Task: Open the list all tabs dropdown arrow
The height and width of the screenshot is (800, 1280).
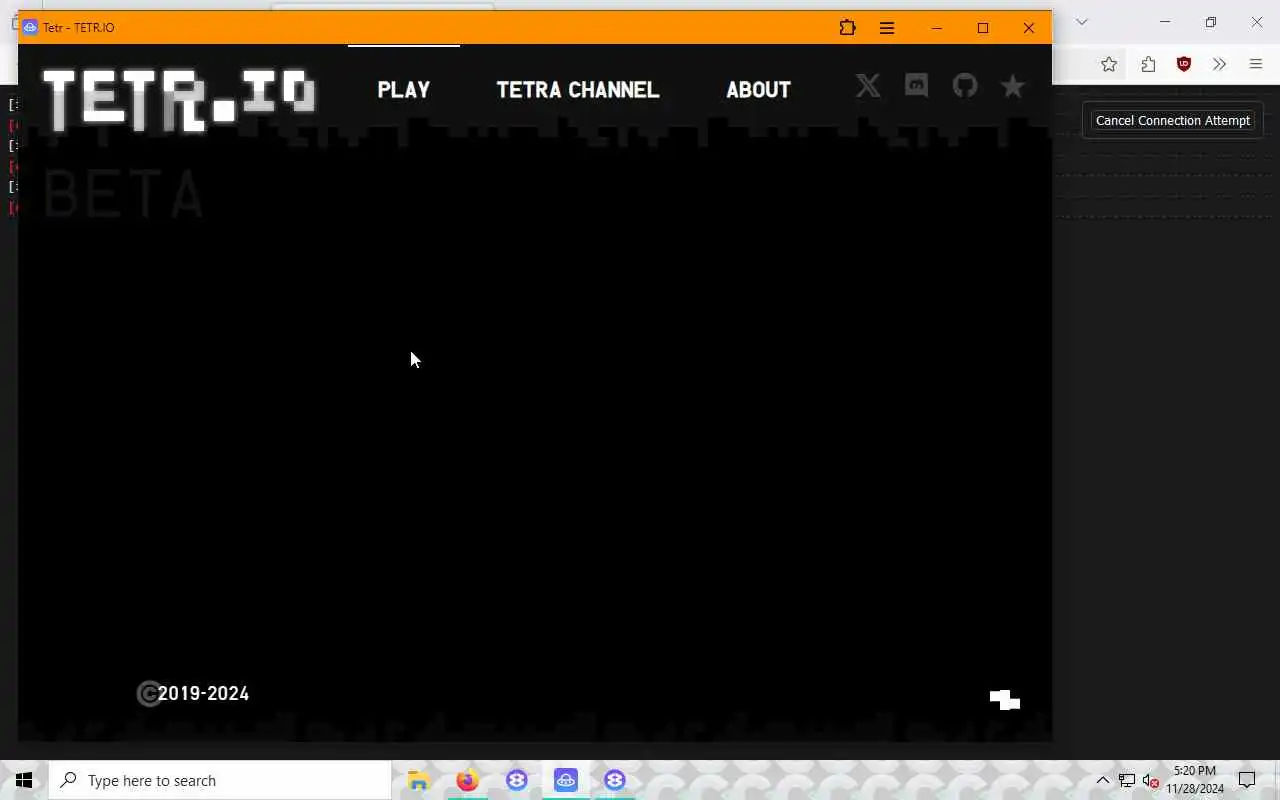Action: coord(1082,22)
